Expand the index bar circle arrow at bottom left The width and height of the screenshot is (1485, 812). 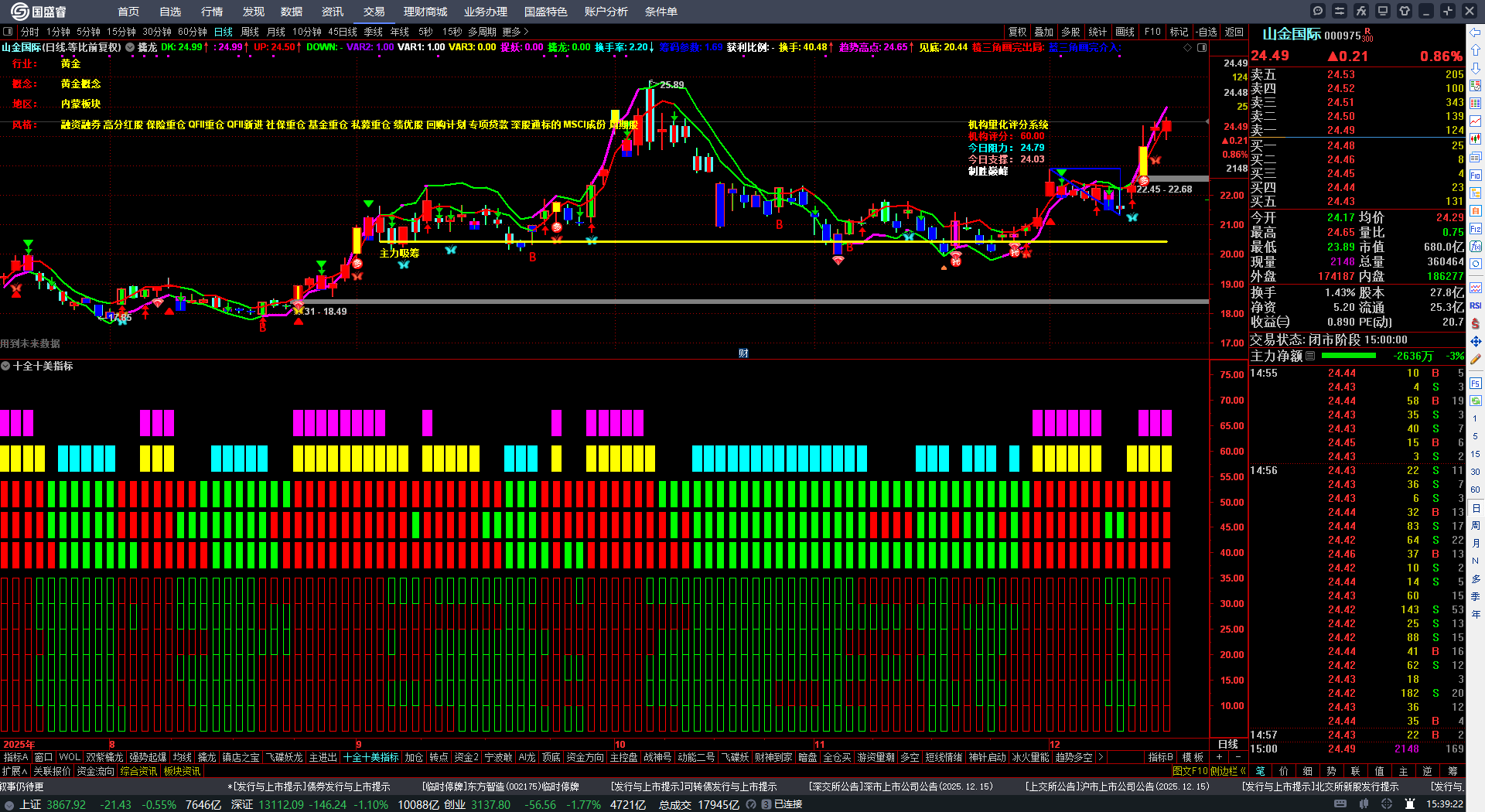9,804
